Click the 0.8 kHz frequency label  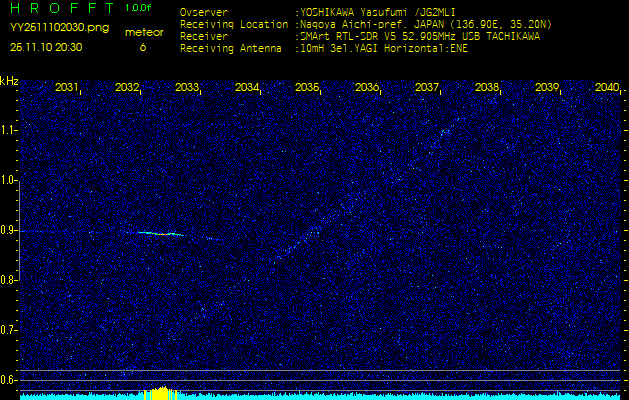coord(8,280)
